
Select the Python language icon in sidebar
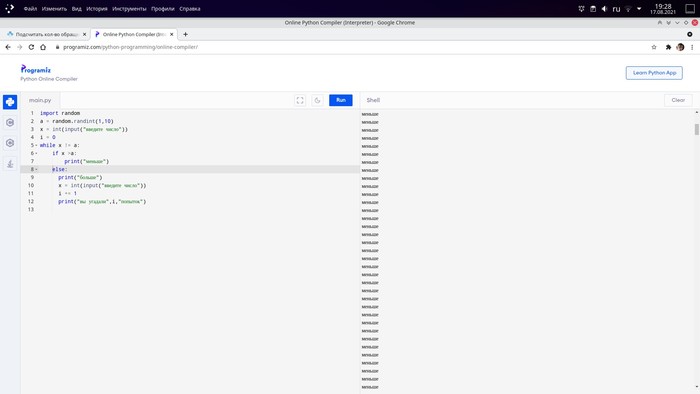pos(10,102)
